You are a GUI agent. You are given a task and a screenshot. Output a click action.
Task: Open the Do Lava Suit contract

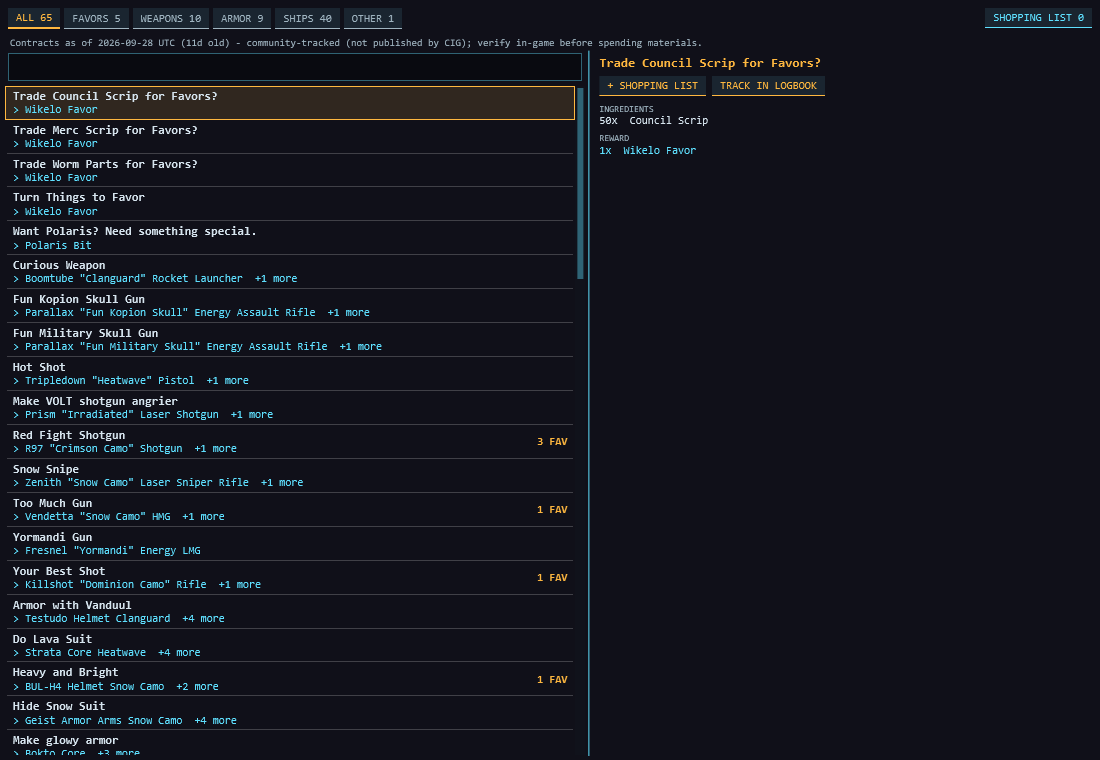290,646
